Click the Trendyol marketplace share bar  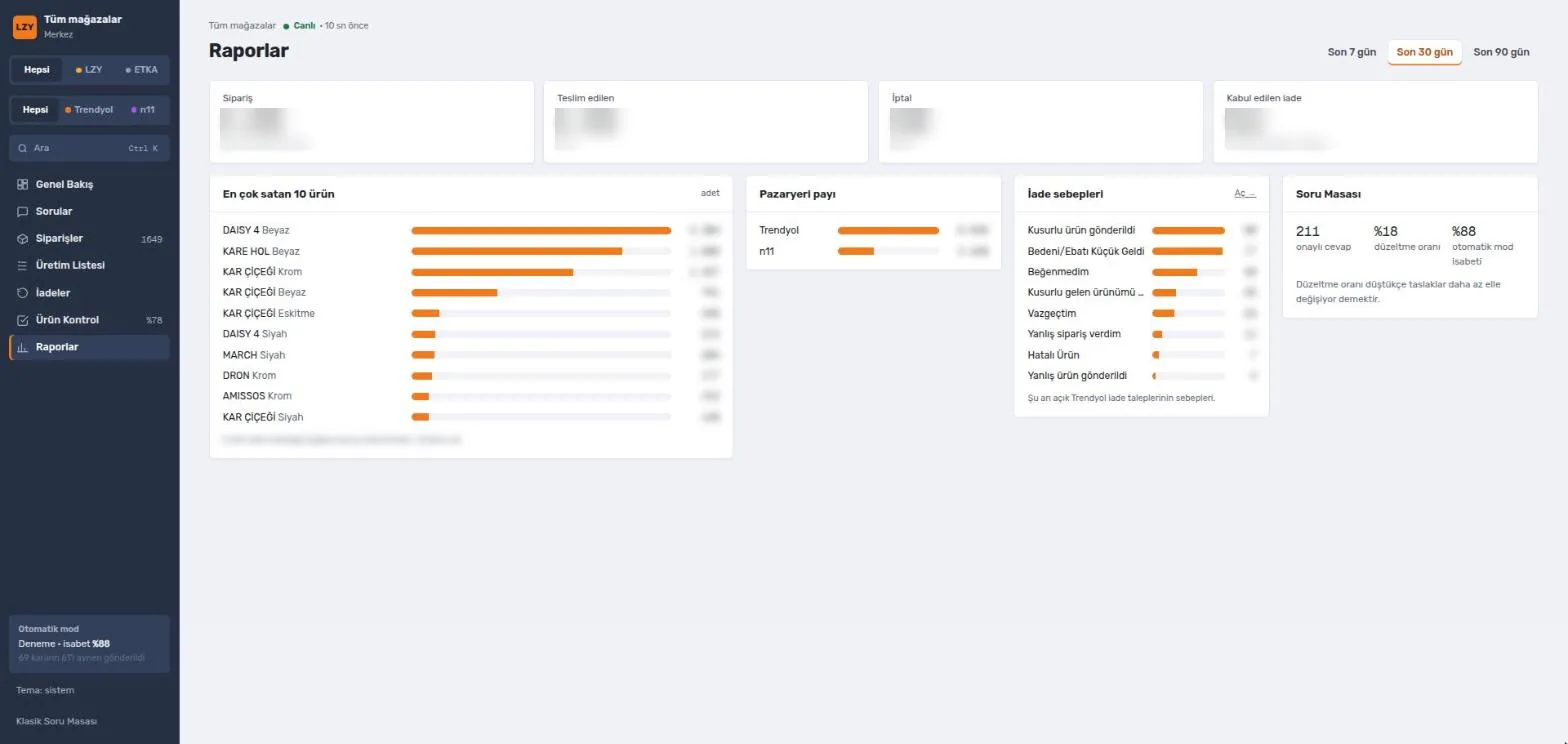pyautogui.click(x=888, y=231)
